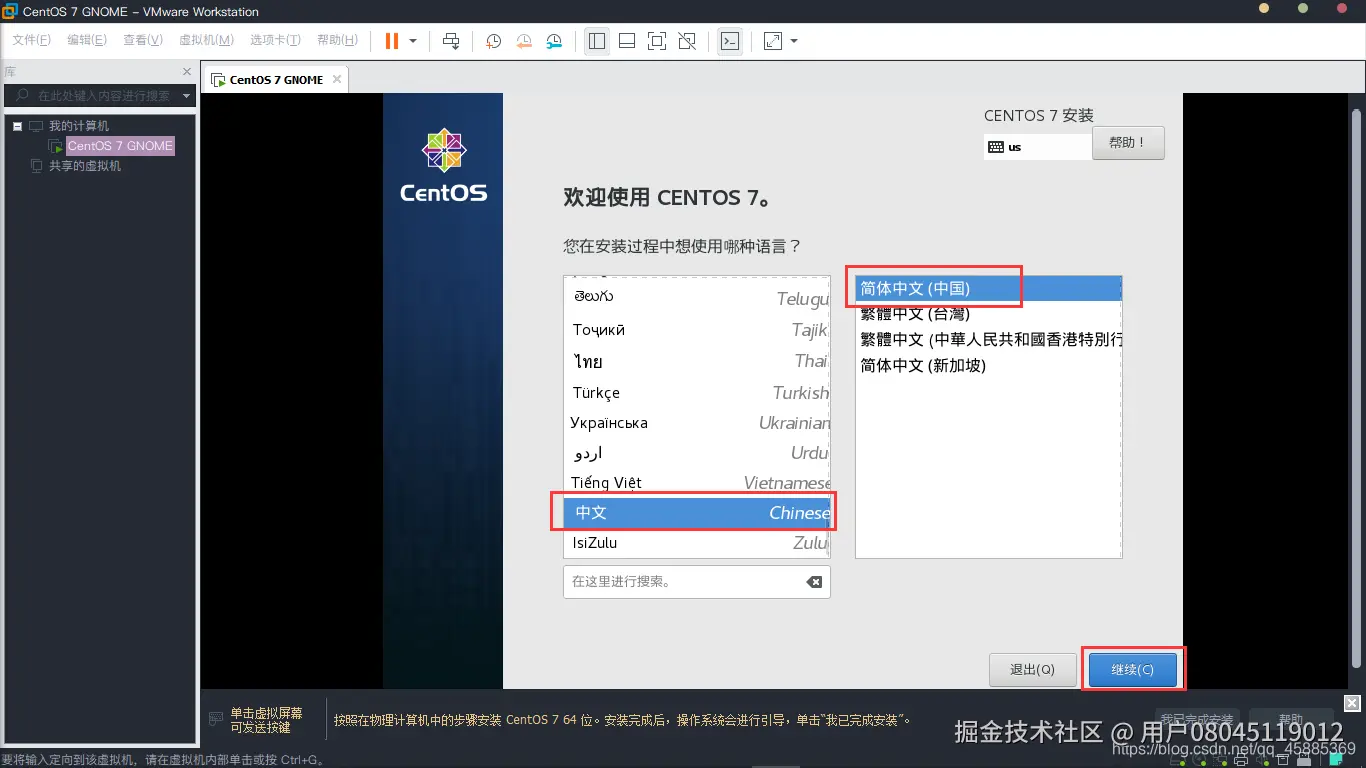
Task: Choose the 繁體中文 (中華人民共和國香港特別行政區) locale
Action: tap(988, 340)
